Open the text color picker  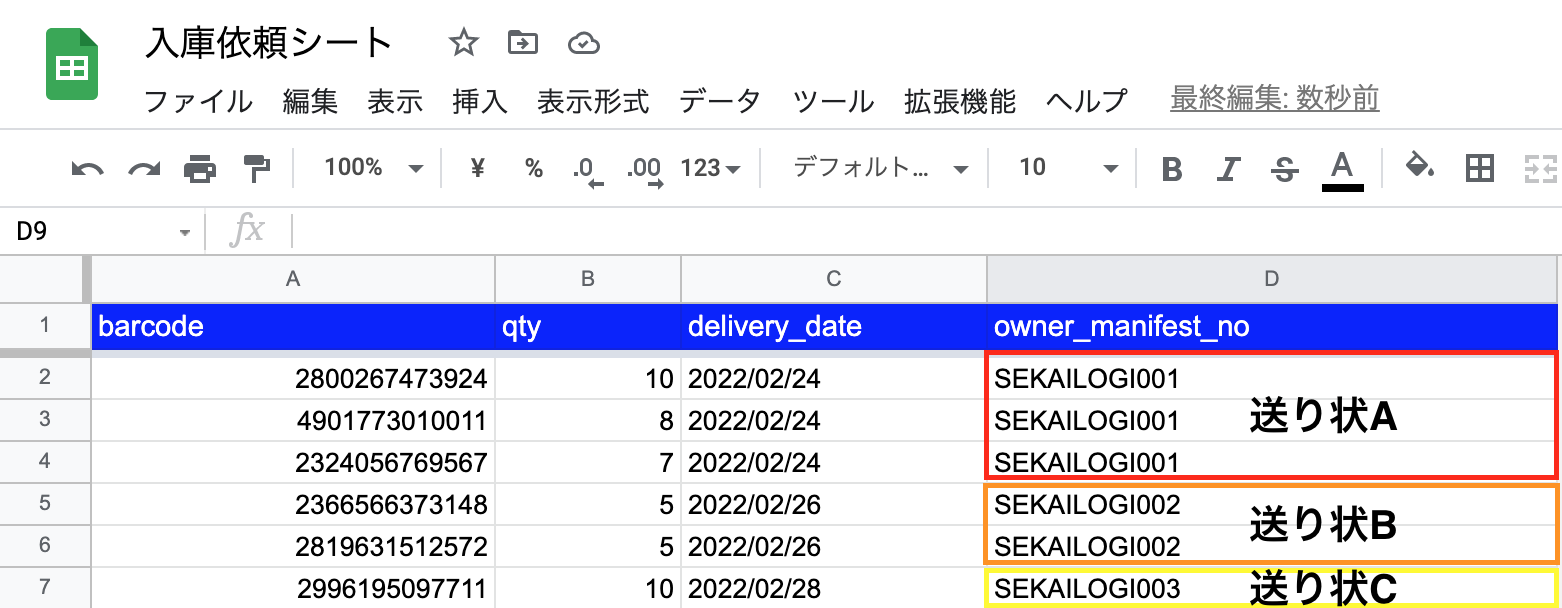click(1342, 169)
